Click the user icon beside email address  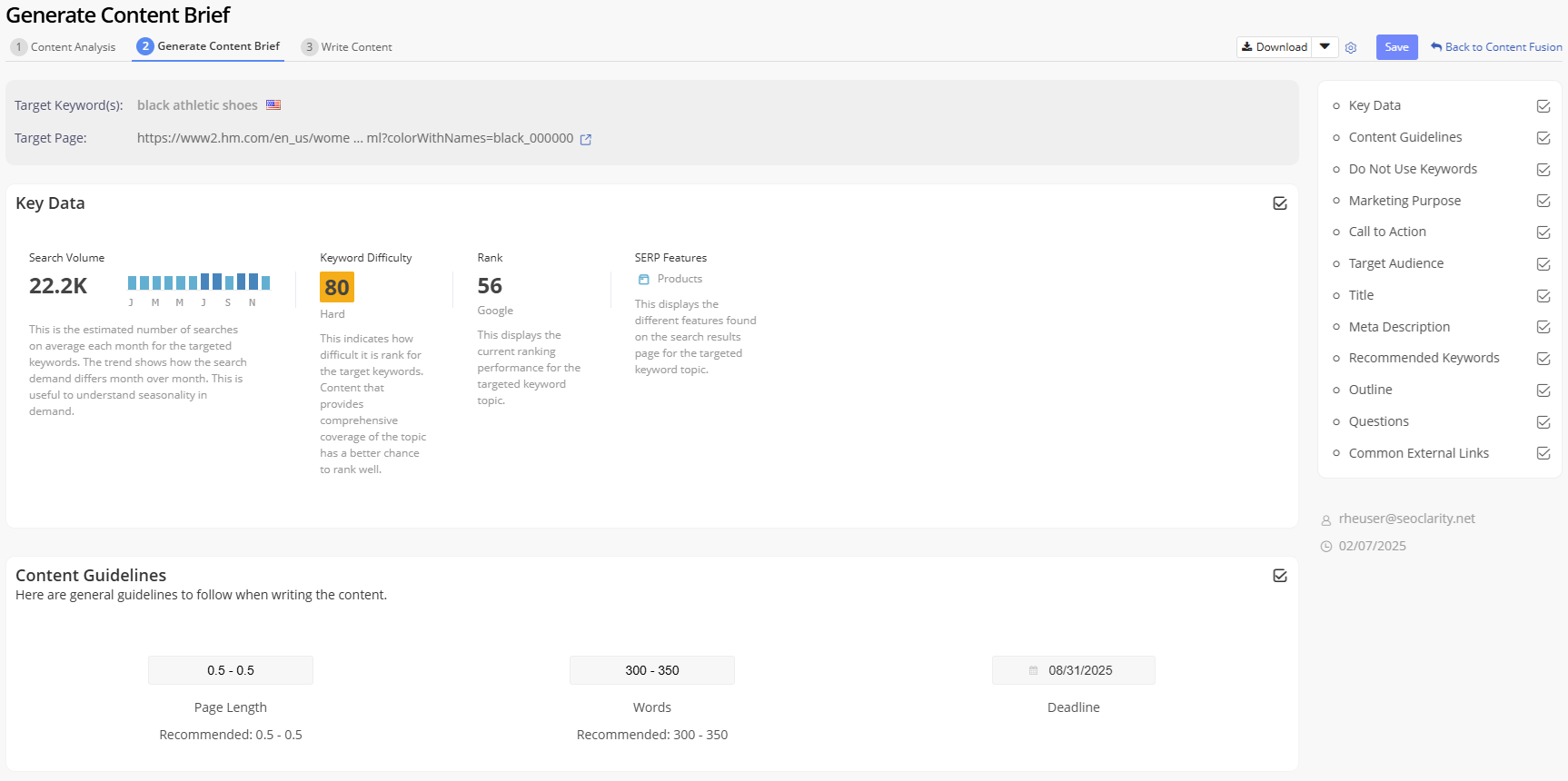[x=1326, y=520]
